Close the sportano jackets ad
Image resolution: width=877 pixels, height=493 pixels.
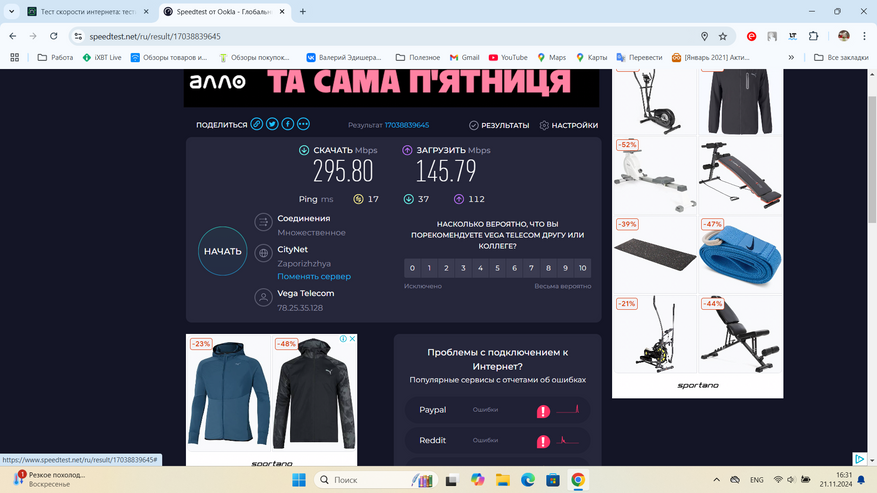(x=352, y=339)
